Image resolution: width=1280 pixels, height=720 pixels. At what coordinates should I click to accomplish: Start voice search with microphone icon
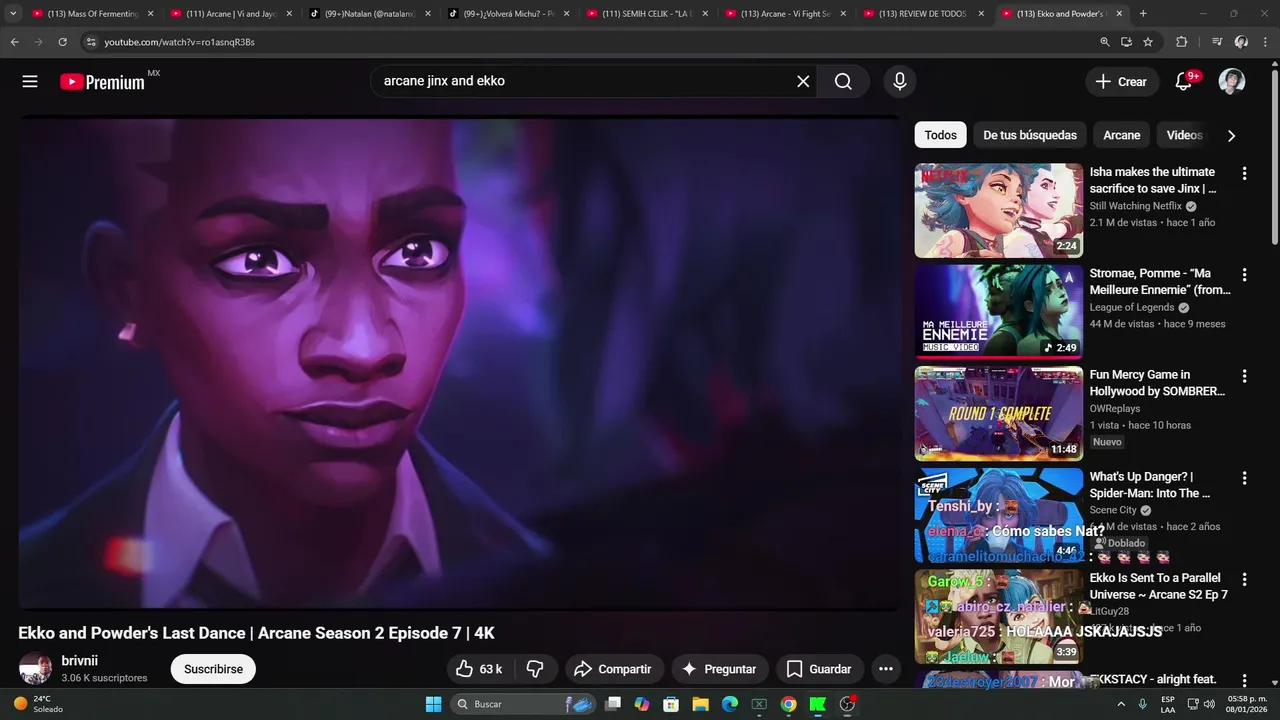pos(900,82)
